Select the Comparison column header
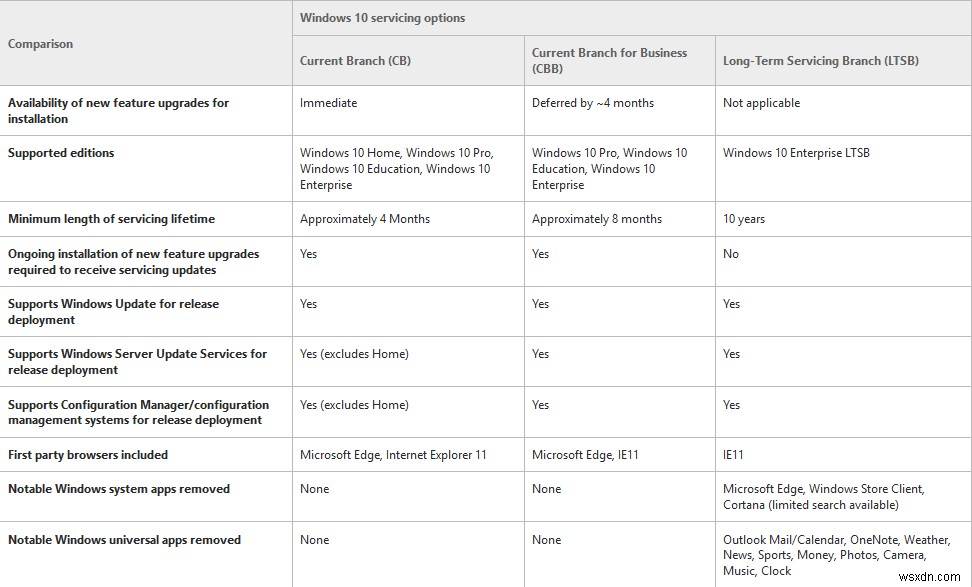The height and width of the screenshot is (587, 972). coord(40,44)
